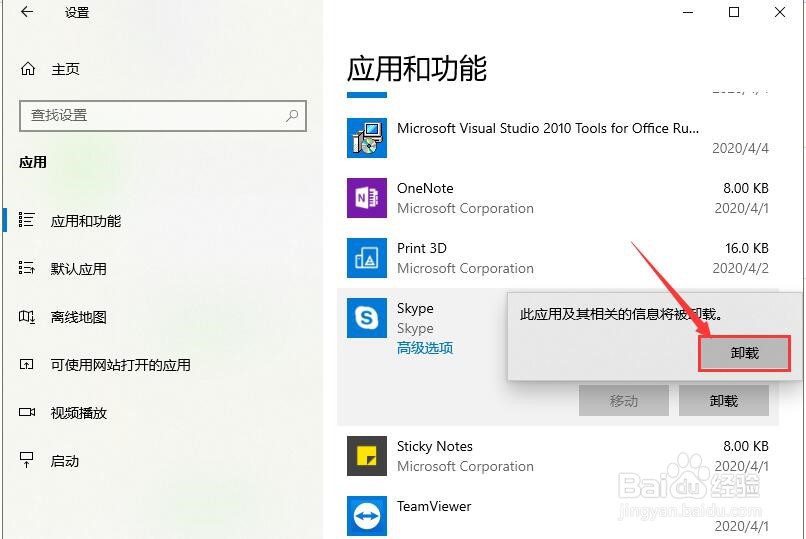Open 主页 in the sidebar
The height and width of the screenshot is (539, 806).
tap(65, 69)
